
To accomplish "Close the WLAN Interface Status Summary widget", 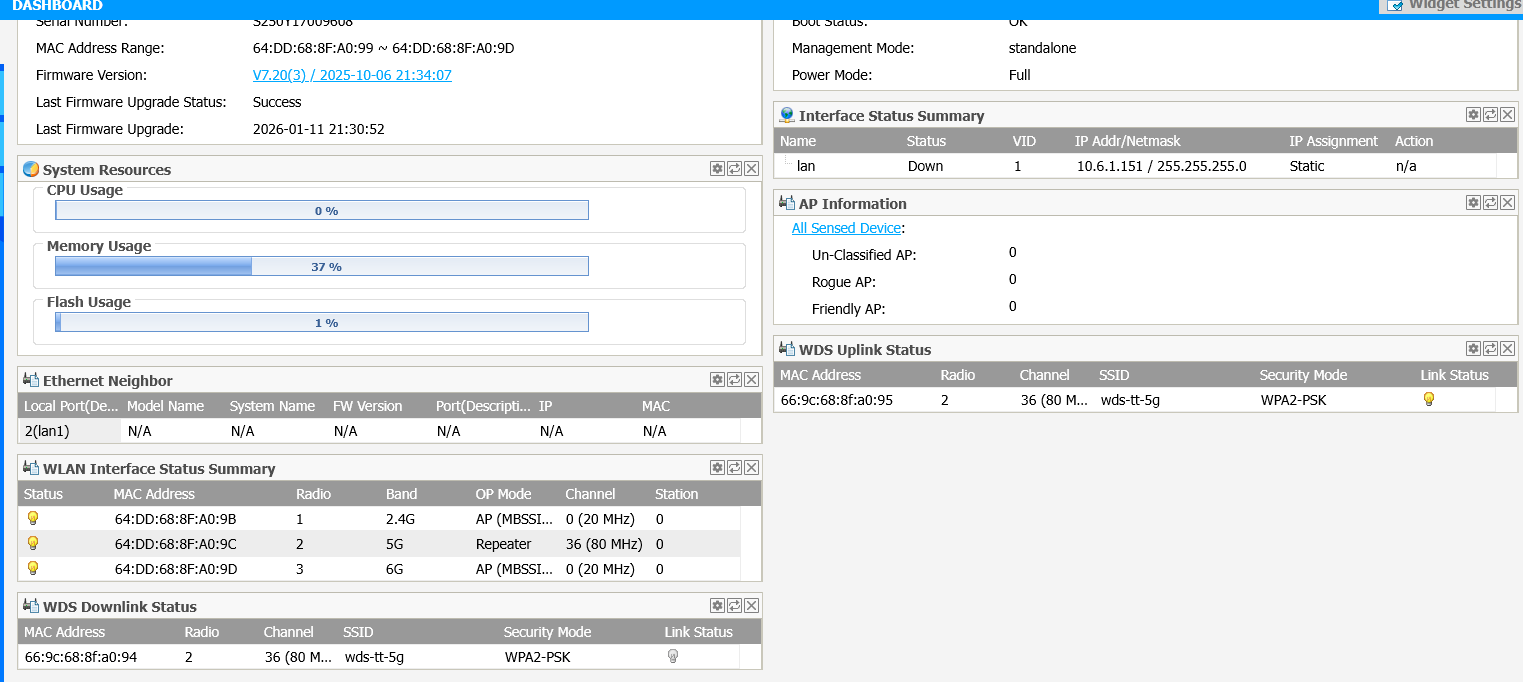I will pyautogui.click(x=751, y=468).
